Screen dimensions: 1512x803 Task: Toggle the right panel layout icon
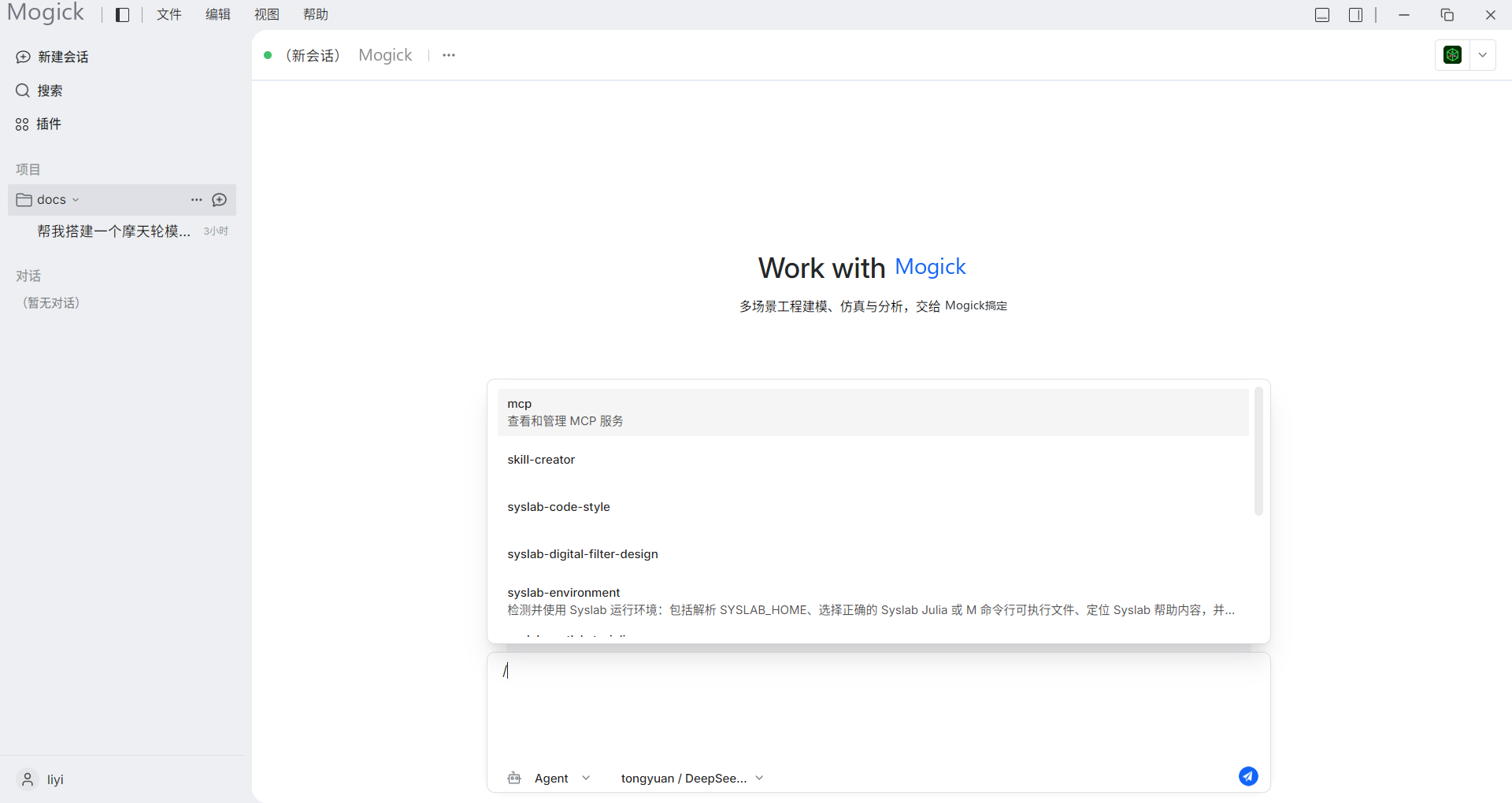click(x=1355, y=15)
